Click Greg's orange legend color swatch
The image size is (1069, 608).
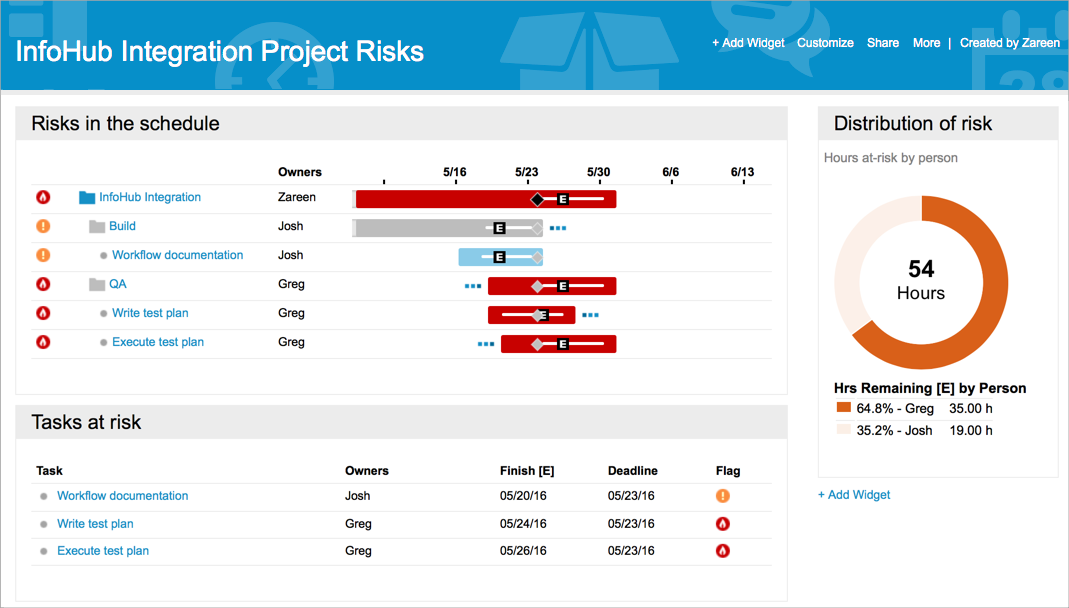click(x=844, y=408)
